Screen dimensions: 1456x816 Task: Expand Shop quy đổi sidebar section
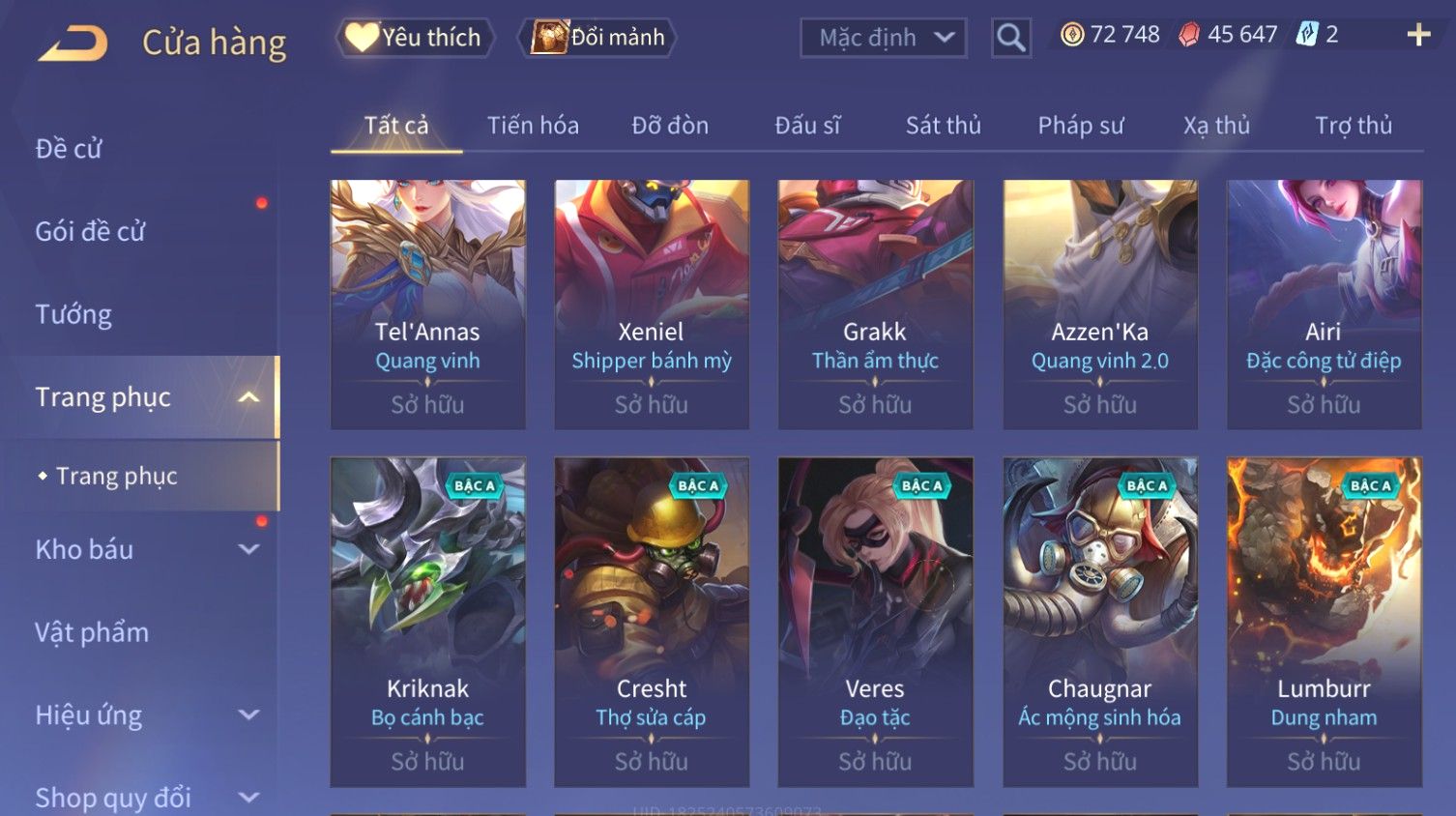pos(248,798)
